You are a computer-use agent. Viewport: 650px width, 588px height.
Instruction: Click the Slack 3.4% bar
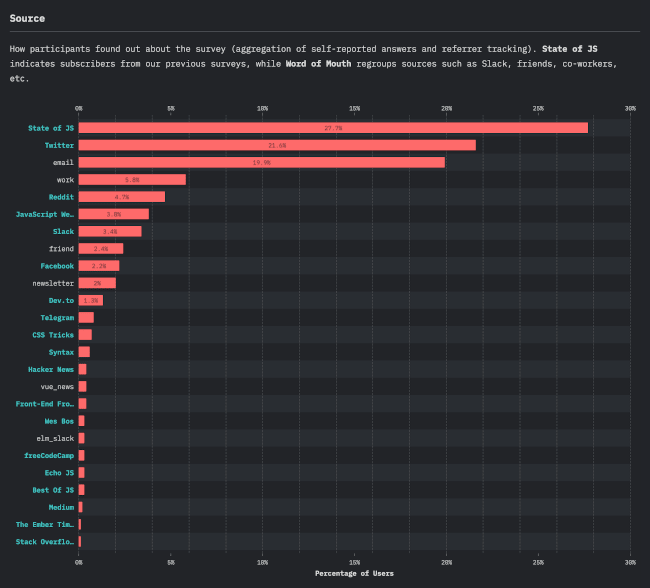click(110, 231)
